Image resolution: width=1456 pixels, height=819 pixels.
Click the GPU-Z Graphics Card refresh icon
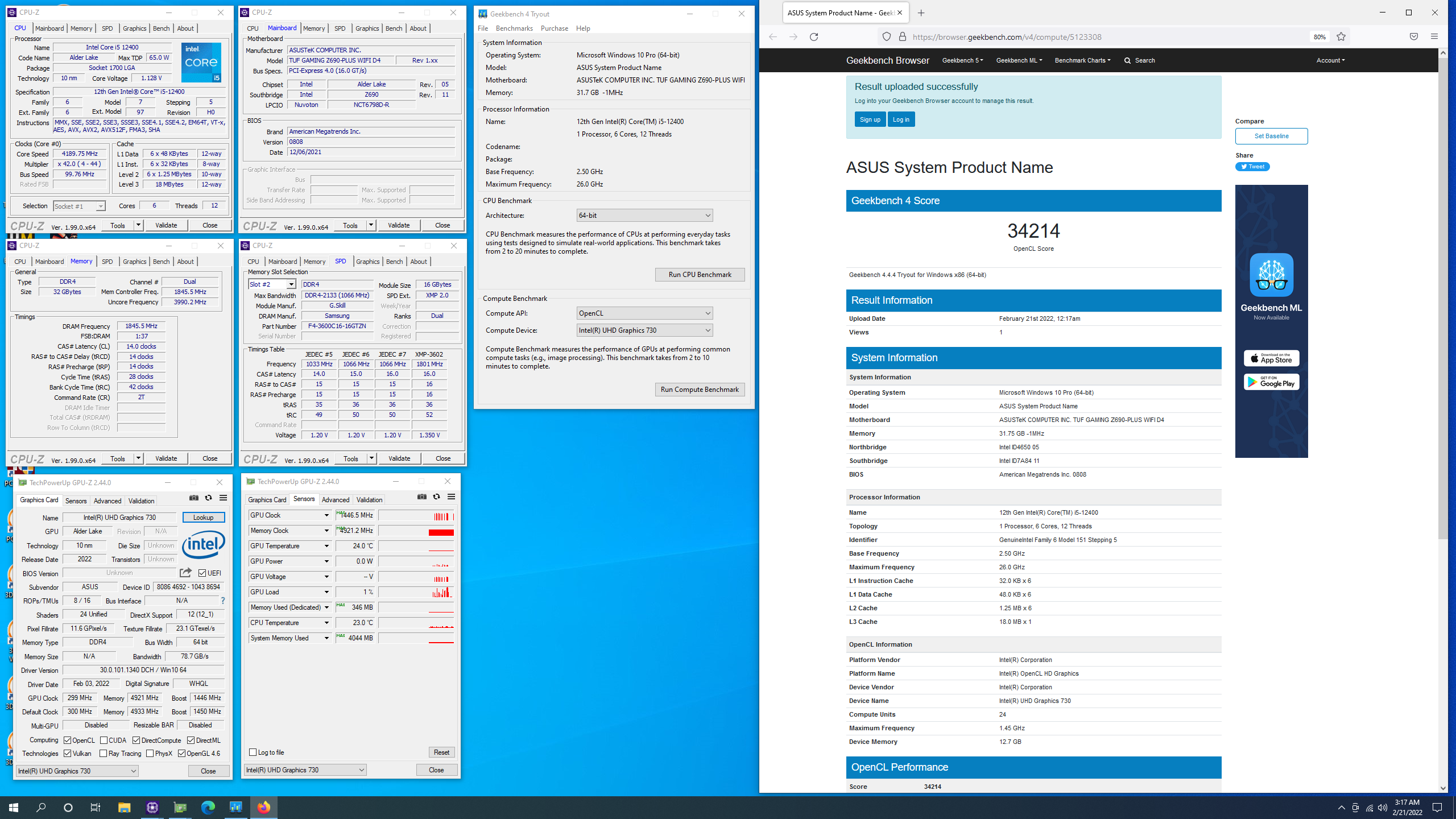(209, 498)
